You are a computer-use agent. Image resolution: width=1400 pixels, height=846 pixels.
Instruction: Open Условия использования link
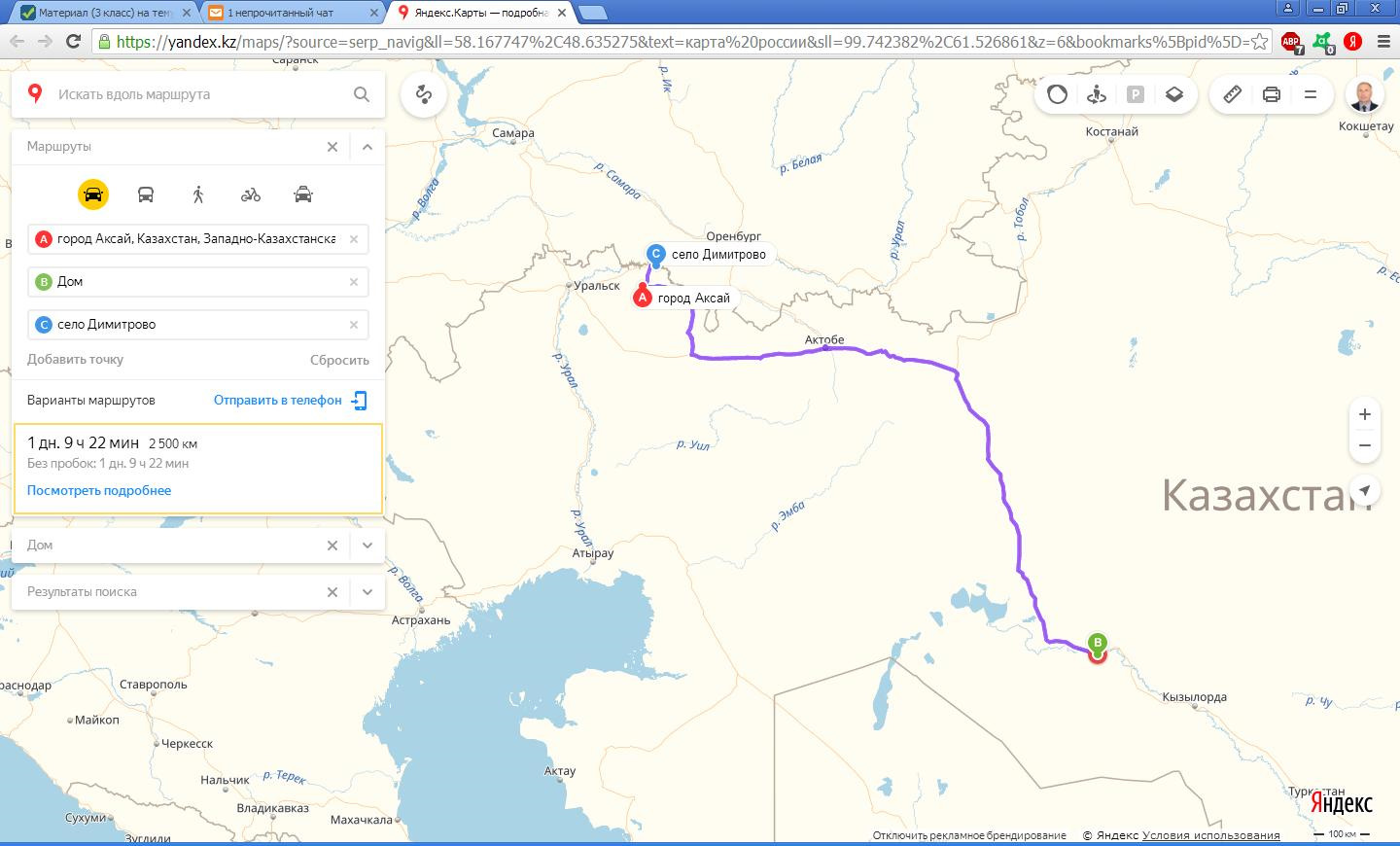click(x=1211, y=835)
